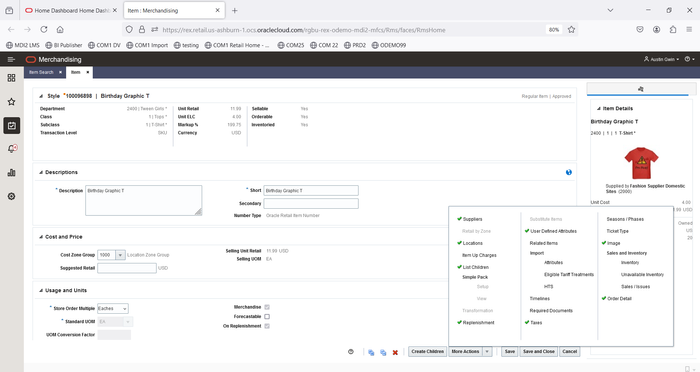Click the Cancel button
This screenshot has height=372, width=700.
[570, 352]
